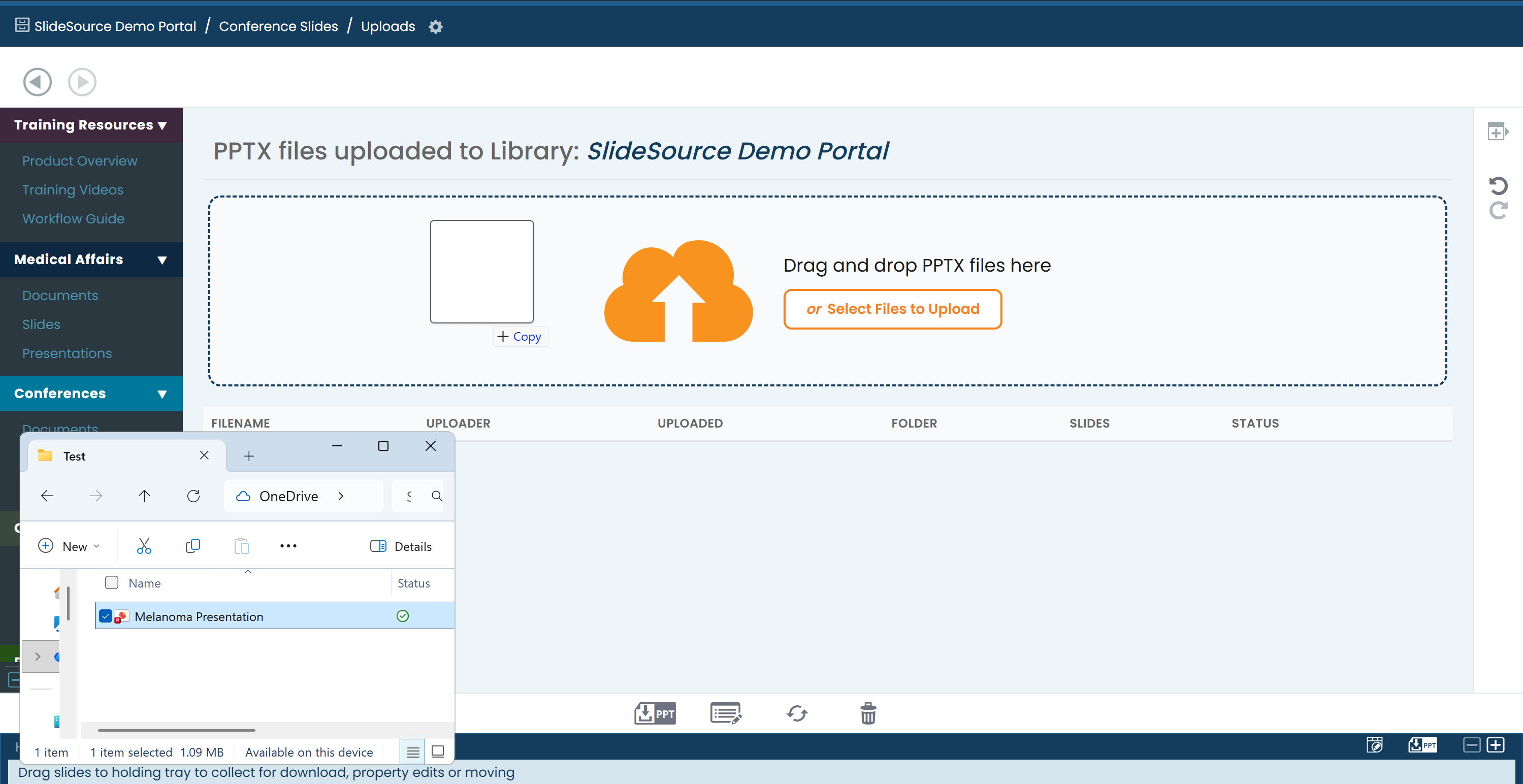This screenshot has height=784, width=1523.
Task: Click the undo arrow on the right sidebar
Action: click(x=1498, y=186)
